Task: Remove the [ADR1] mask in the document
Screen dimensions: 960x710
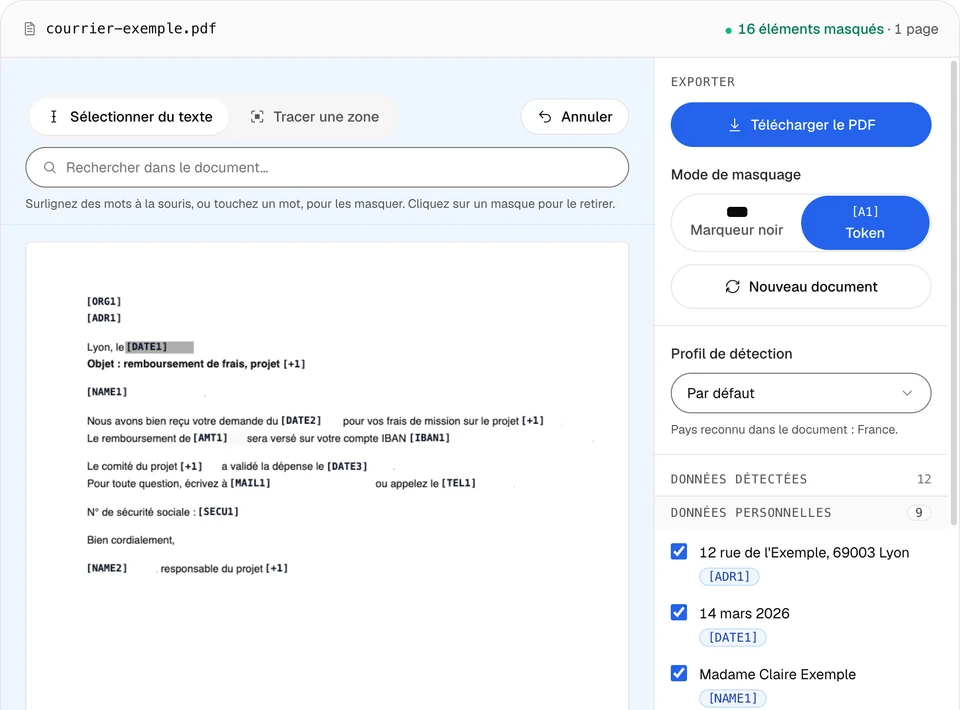Action: 104,318
